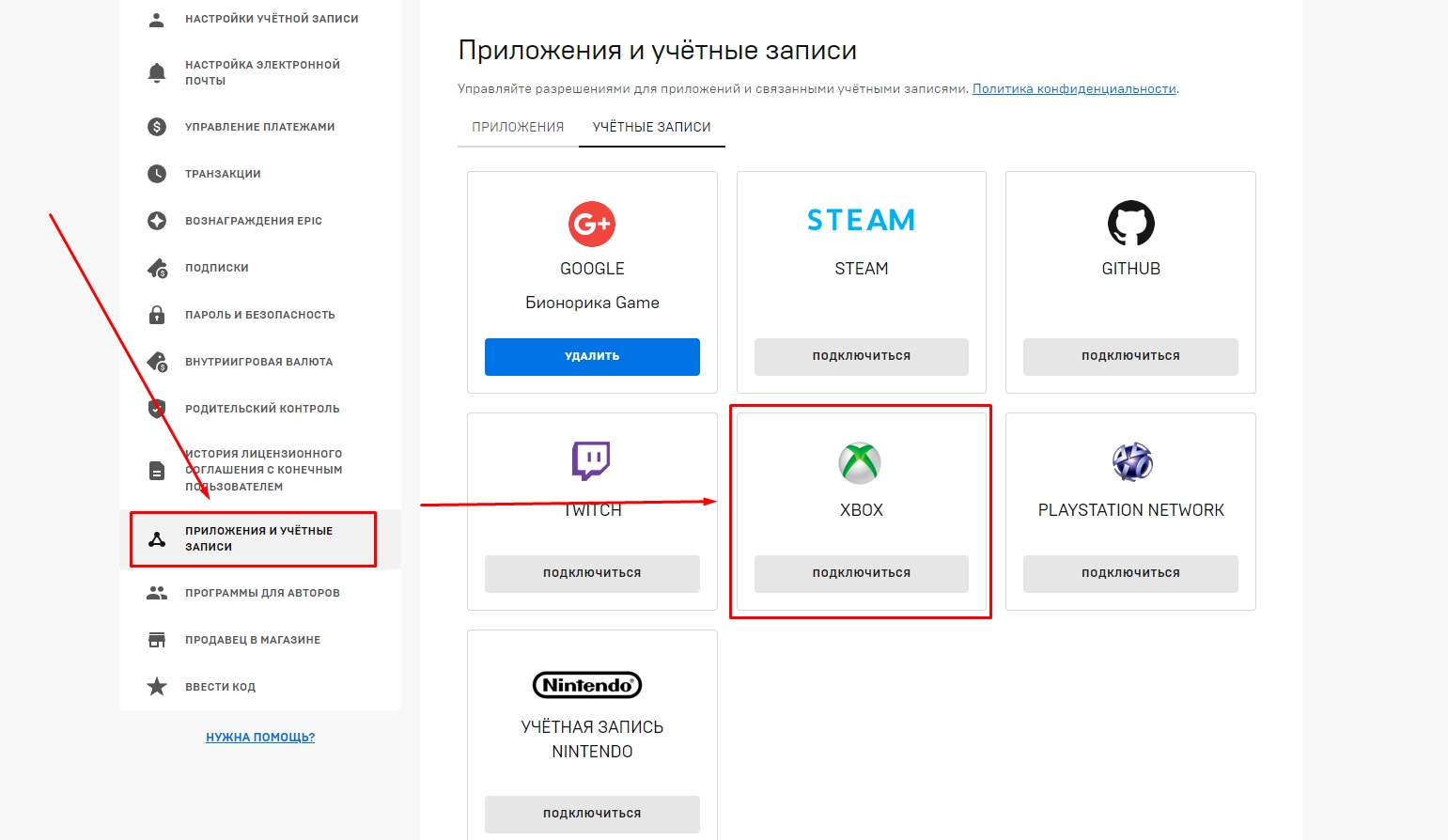
Task: Click the XBOX card title text
Action: tap(862, 510)
